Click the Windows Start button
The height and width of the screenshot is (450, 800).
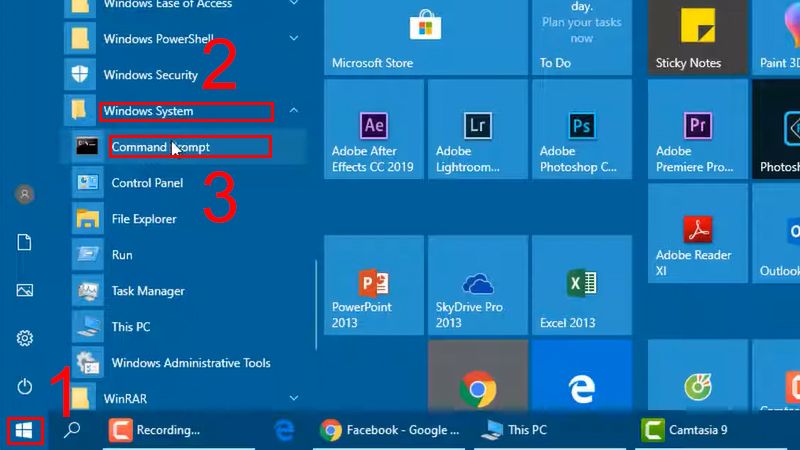[x=24, y=431]
